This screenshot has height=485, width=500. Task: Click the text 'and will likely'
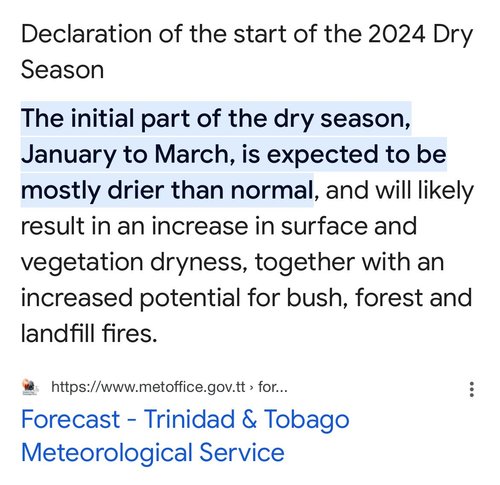(x=399, y=190)
